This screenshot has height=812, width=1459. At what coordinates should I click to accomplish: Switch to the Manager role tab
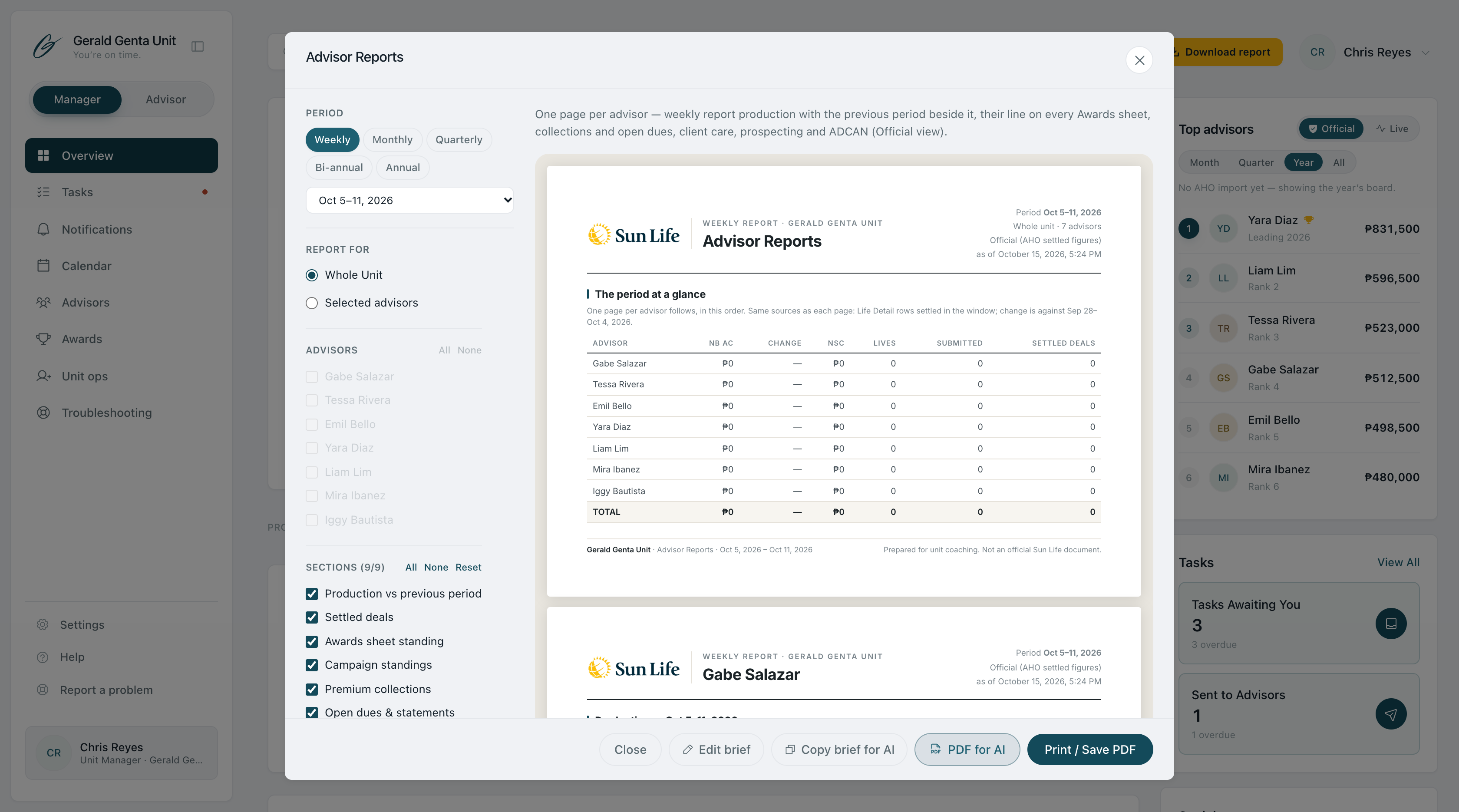point(77,99)
